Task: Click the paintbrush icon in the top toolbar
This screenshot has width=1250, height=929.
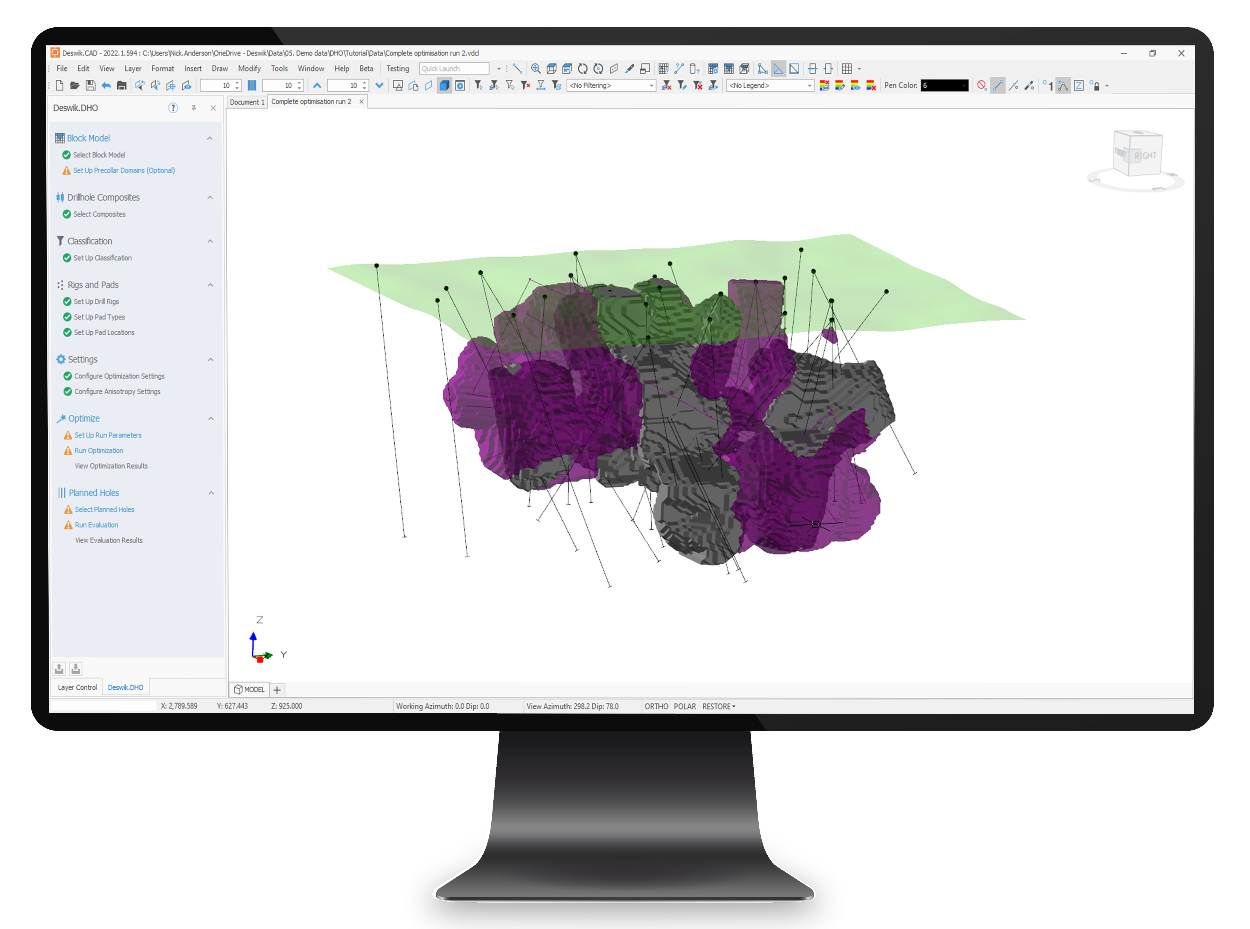Action: click(x=629, y=69)
